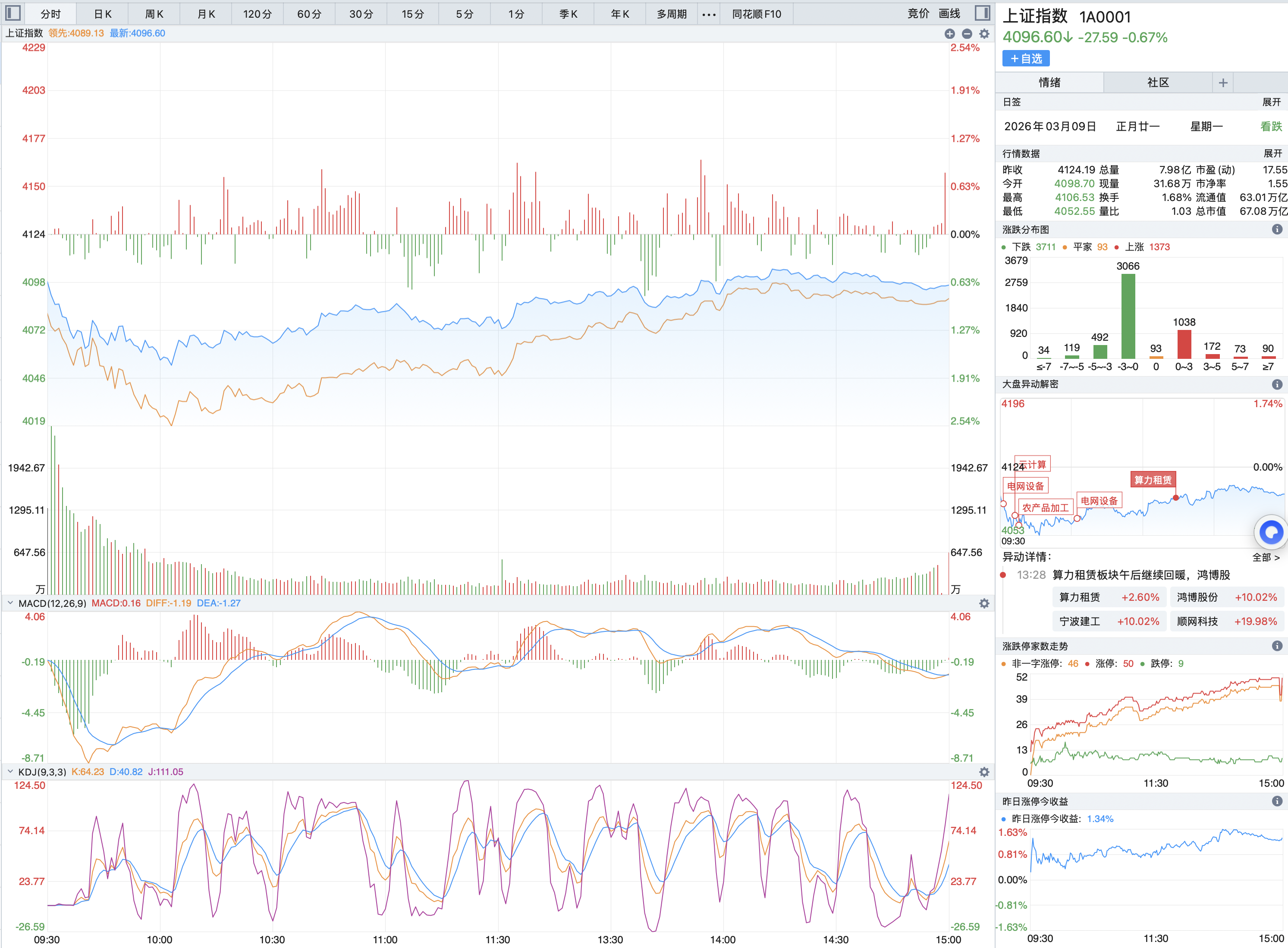Collapse the MACD indicator panel chevron
The width and height of the screenshot is (1288, 948).
[10, 603]
